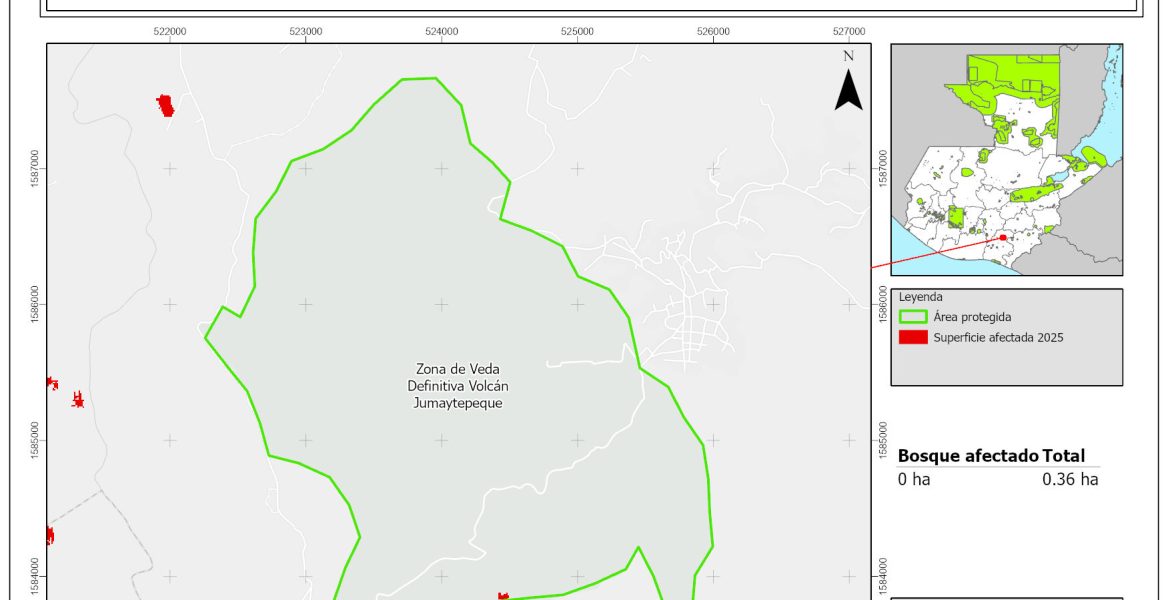
Task: Click the red Superficie afectada 2025 swatch
Action: [x=914, y=337]
